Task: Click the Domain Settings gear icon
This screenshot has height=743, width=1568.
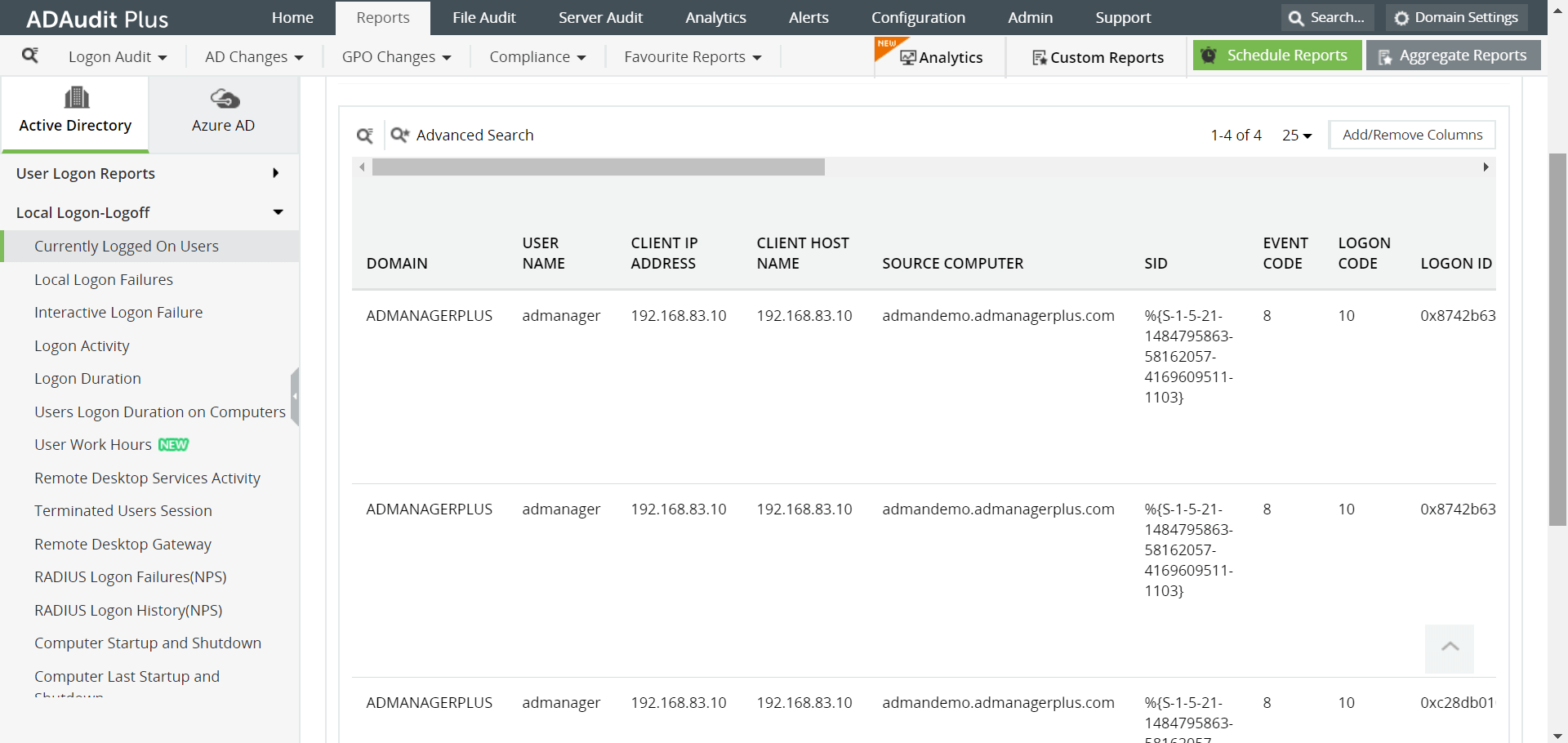Action: tap(1401, 18)
